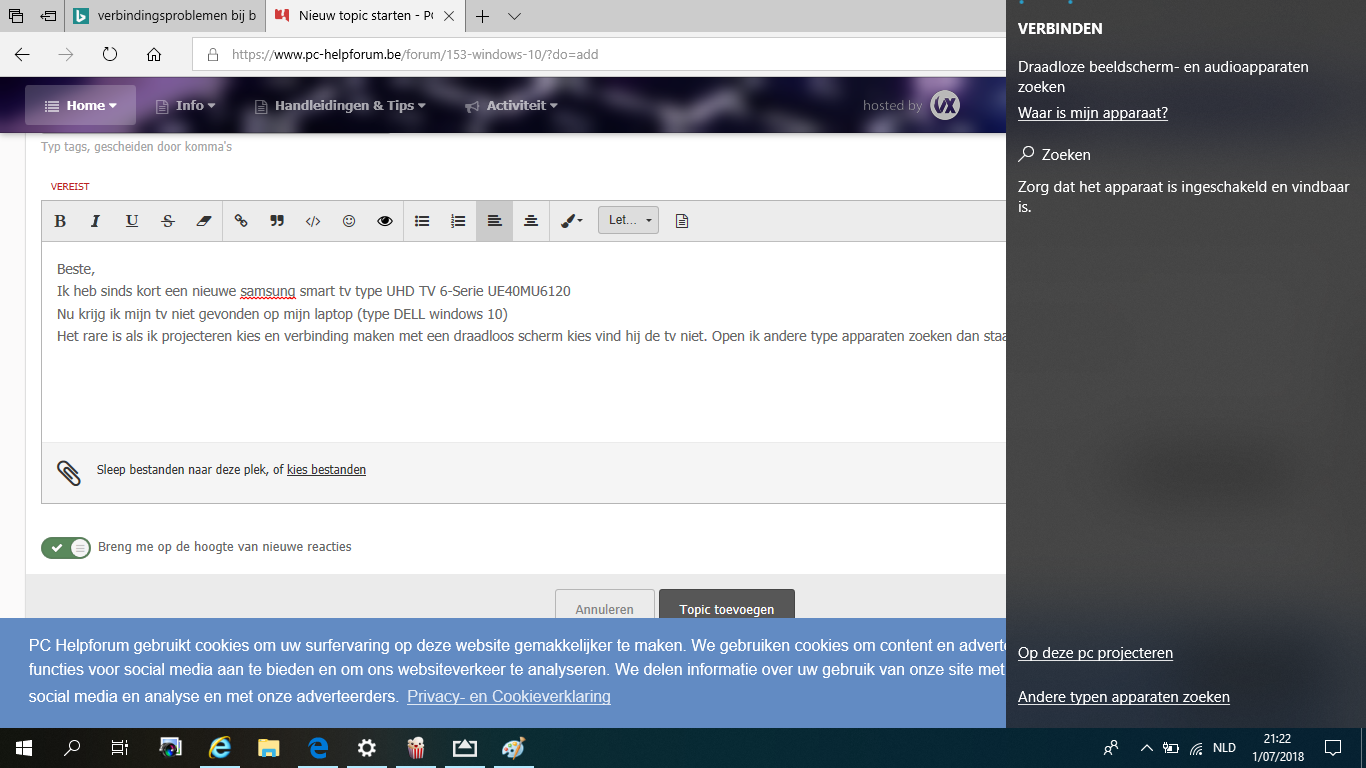
Task: Open the Activiteit dropdown menu
Action: [512, 105]
